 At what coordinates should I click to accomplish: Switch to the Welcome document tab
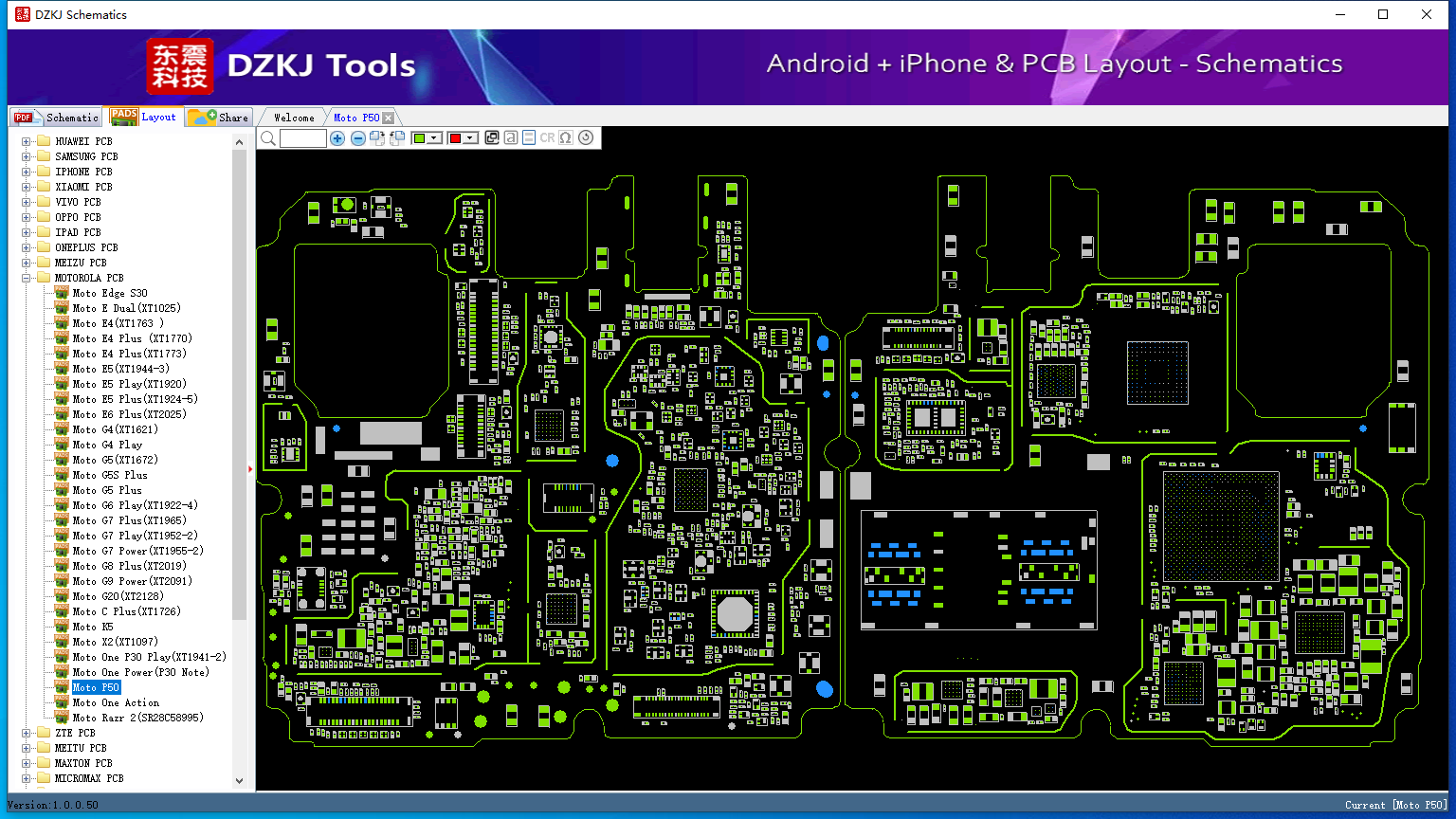(x=294, y=118)
